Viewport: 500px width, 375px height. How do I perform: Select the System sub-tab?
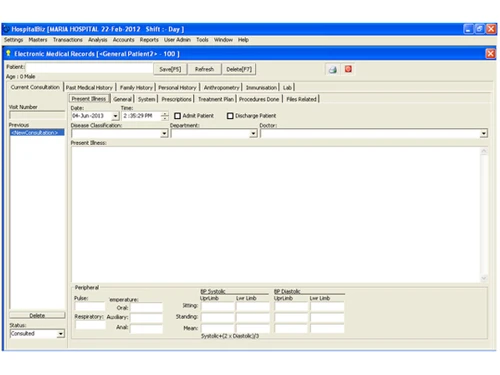pos(146,99)
